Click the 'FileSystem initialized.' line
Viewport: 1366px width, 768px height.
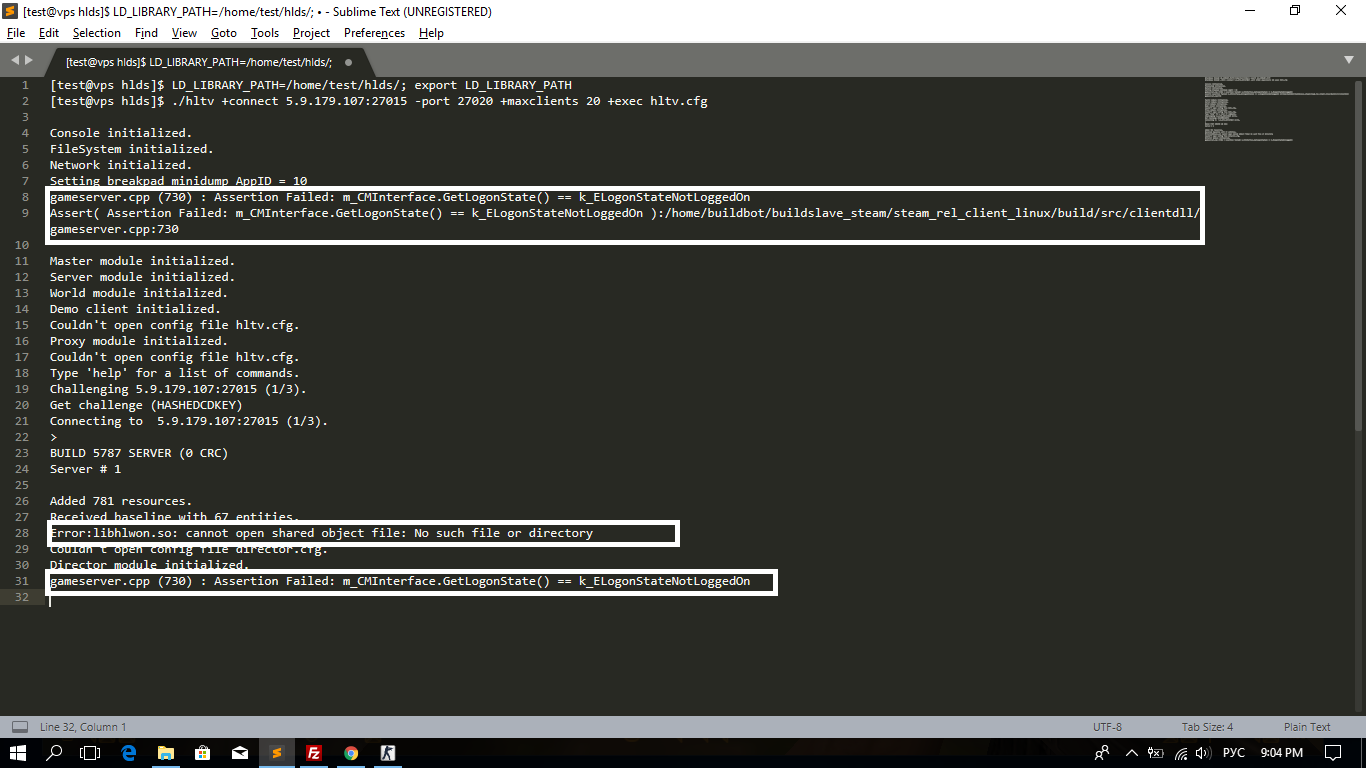(132, 149)
